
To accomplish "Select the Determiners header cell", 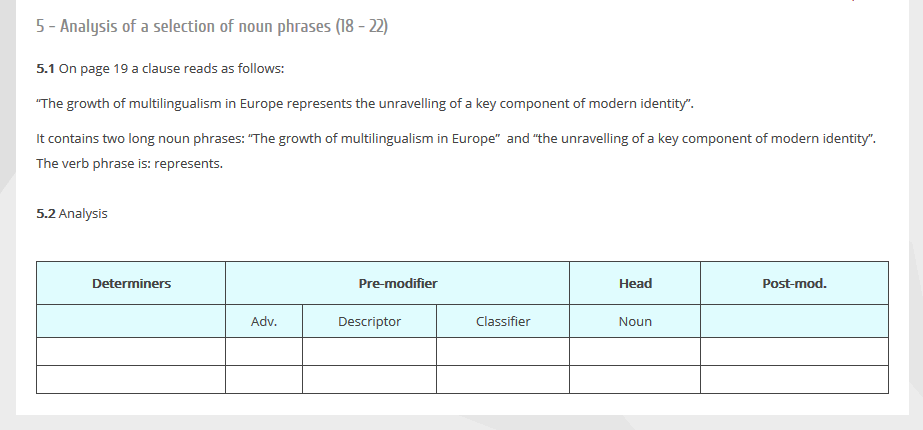I will pos(131,284).
